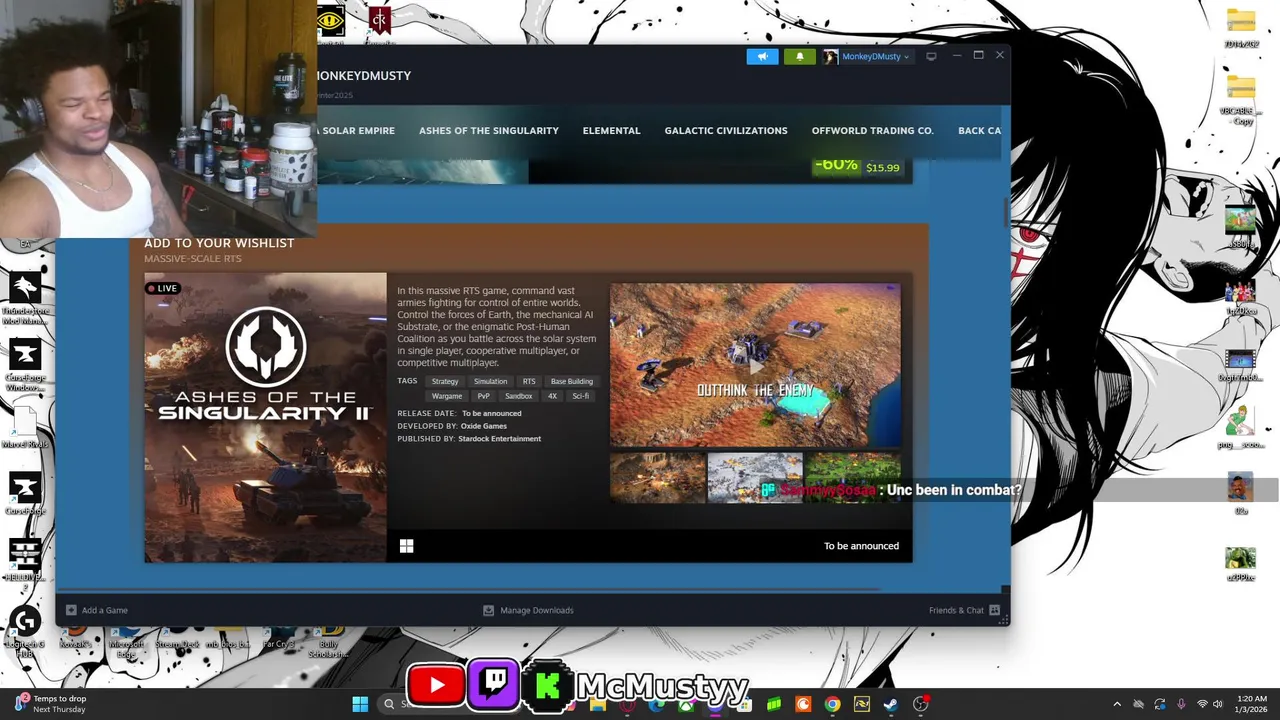Open the 1:20 AM clock and date
1280x720 pixels.
tap(1252, 704)
